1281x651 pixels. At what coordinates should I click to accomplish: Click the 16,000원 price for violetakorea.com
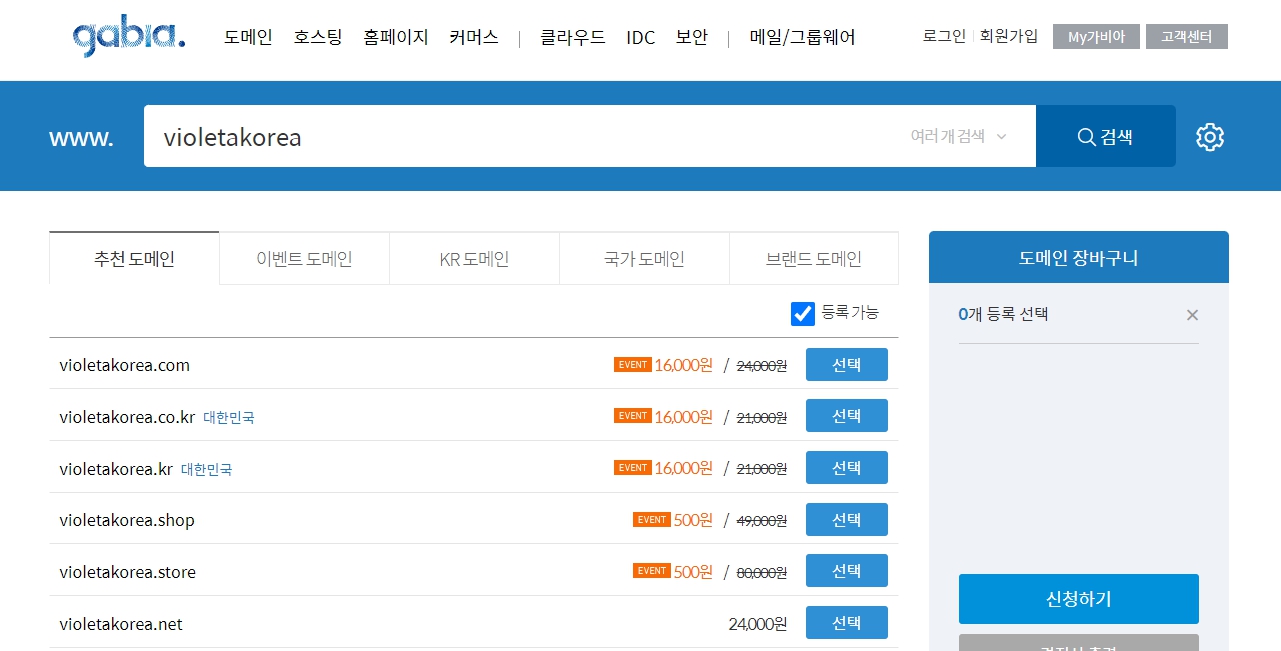(684, 365)
